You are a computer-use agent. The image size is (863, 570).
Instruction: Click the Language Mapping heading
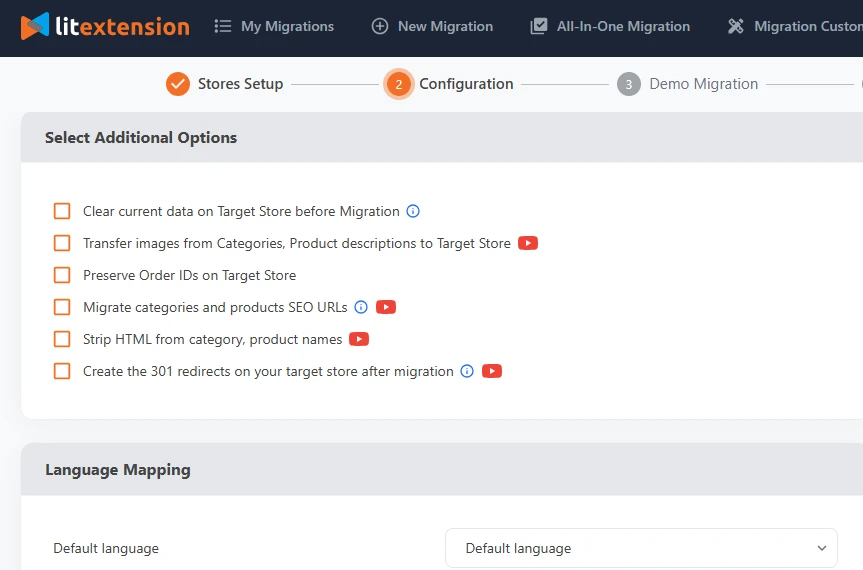tap(118, 470)
